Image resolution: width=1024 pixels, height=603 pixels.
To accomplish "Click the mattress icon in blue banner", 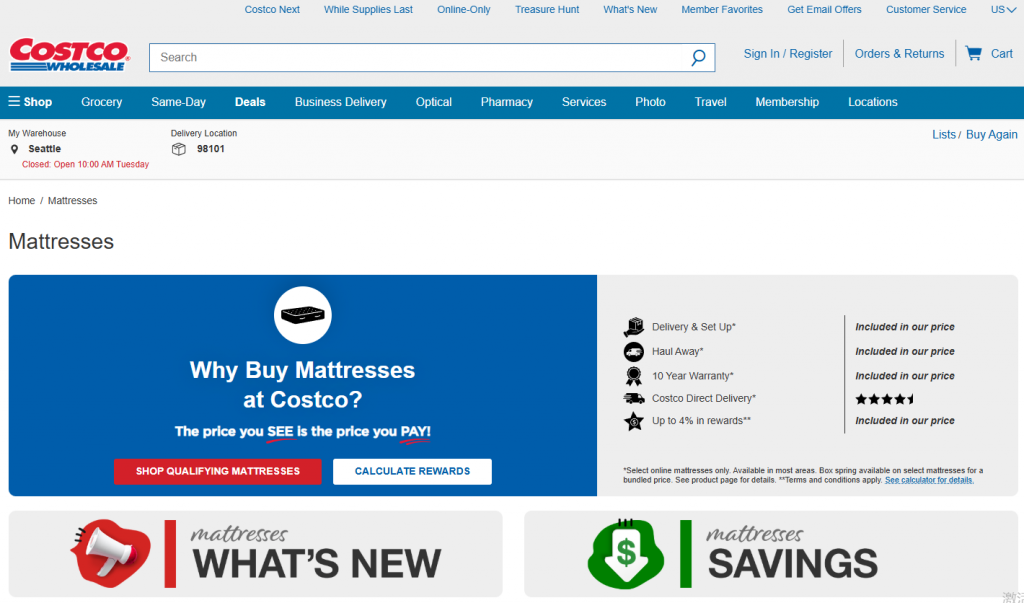I will click(302, 315).
